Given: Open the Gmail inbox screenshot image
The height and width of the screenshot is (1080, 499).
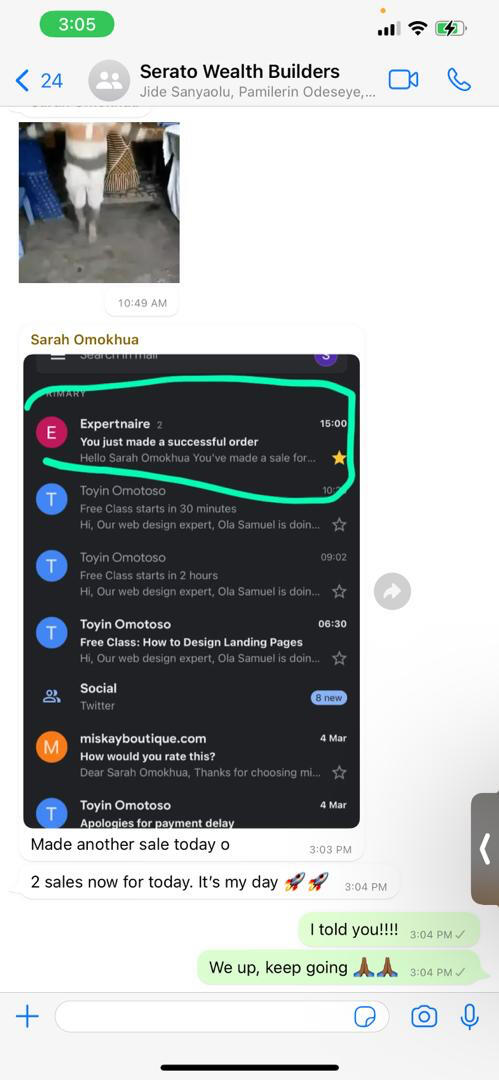Looking at the screenshot, I should click(192, 591).
